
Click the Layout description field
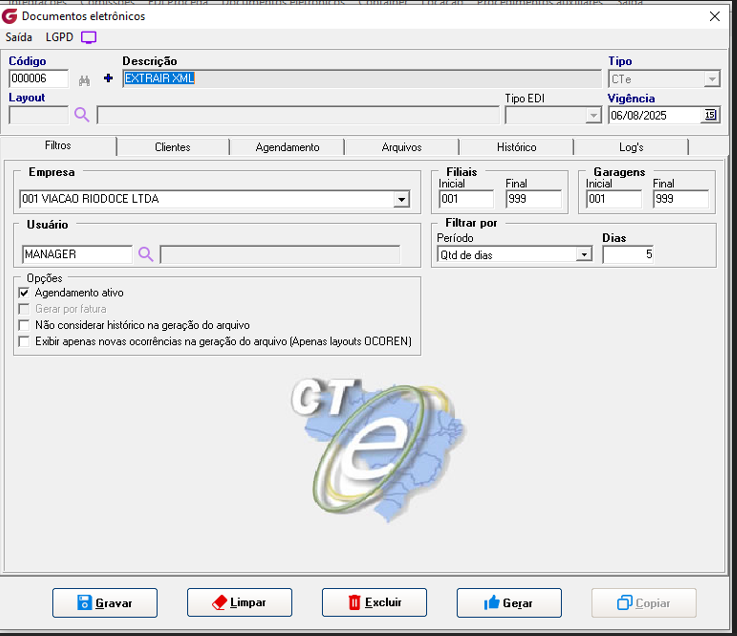pos(298,115)
